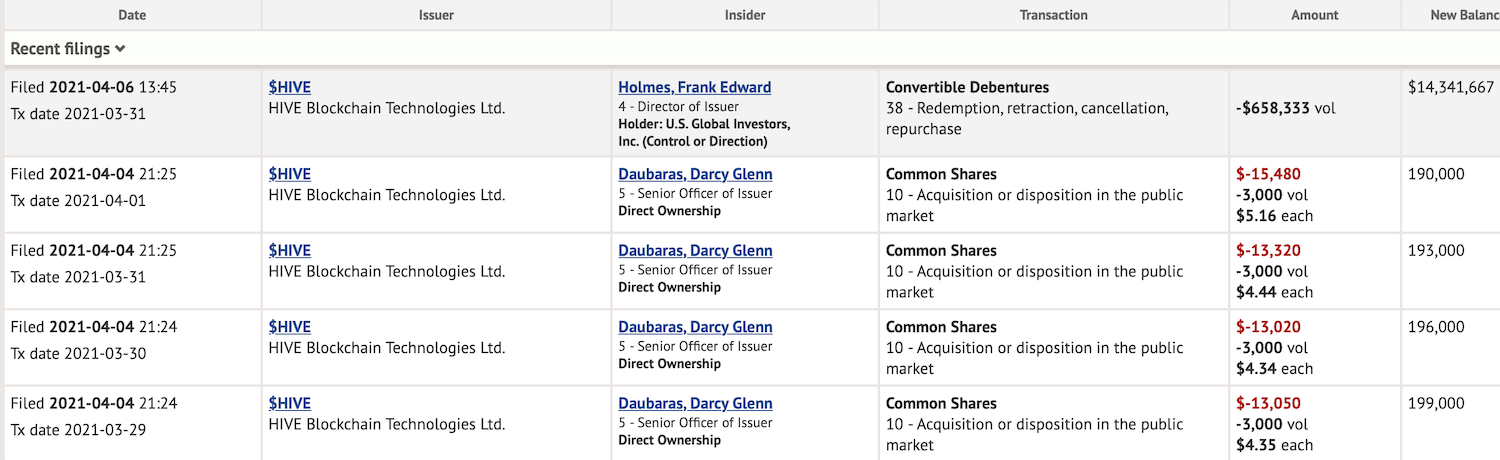Open Daubaras link in the $-13,320 row

(x=695, y=251)
